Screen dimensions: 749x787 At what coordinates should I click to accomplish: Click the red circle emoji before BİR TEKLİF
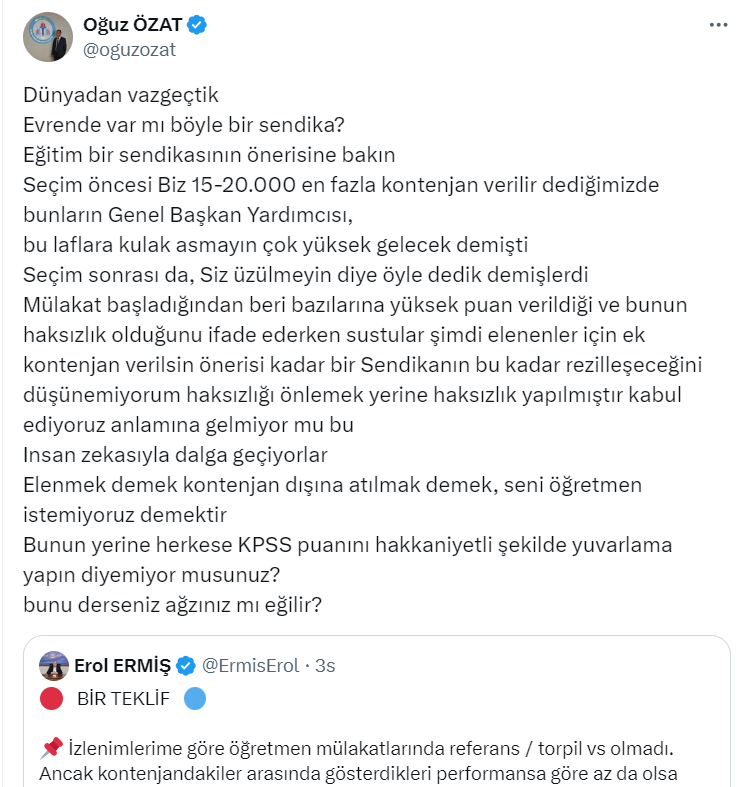(x=52, y=698)
